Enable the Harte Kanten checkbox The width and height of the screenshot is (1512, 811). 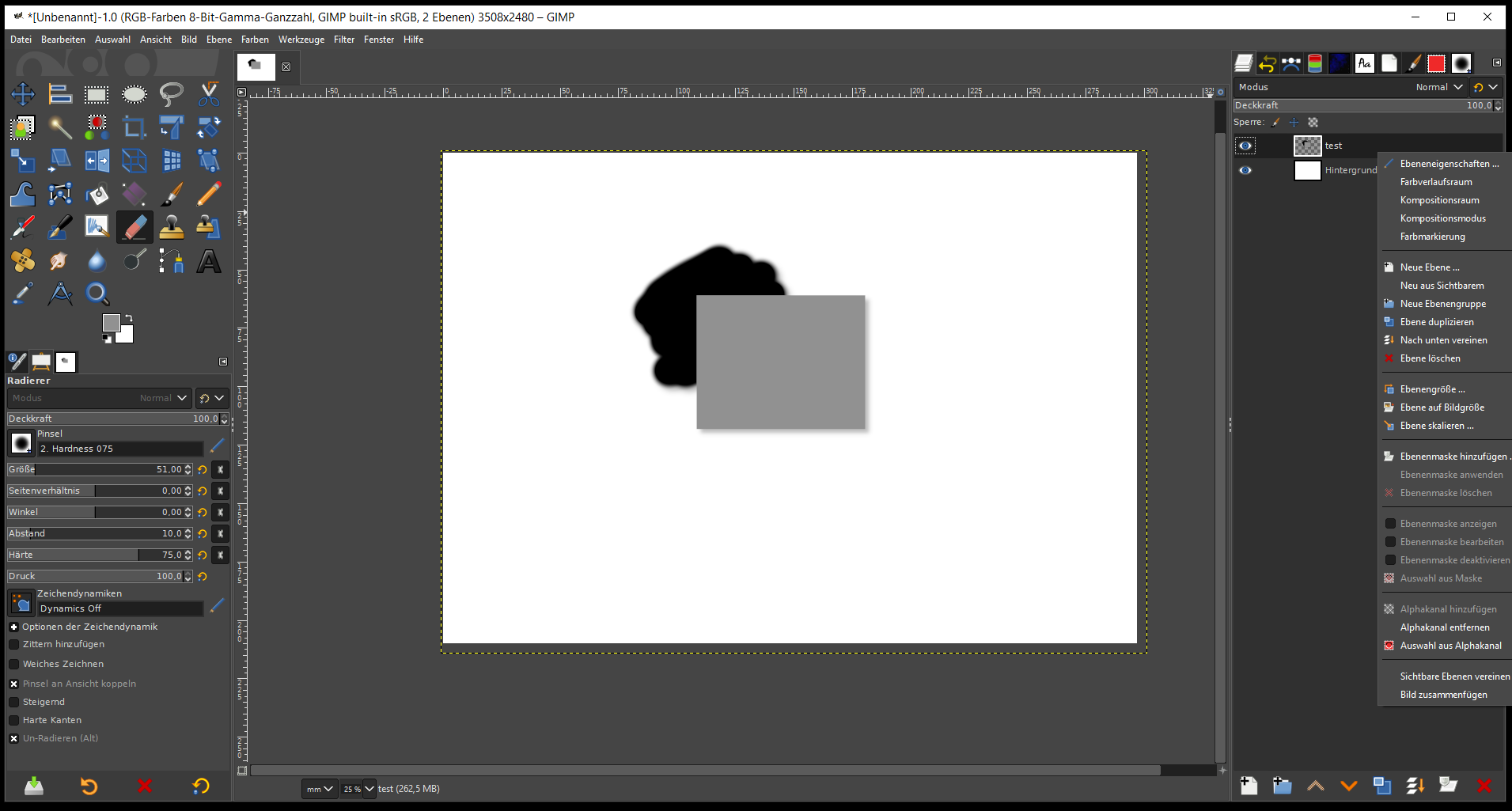14,720
